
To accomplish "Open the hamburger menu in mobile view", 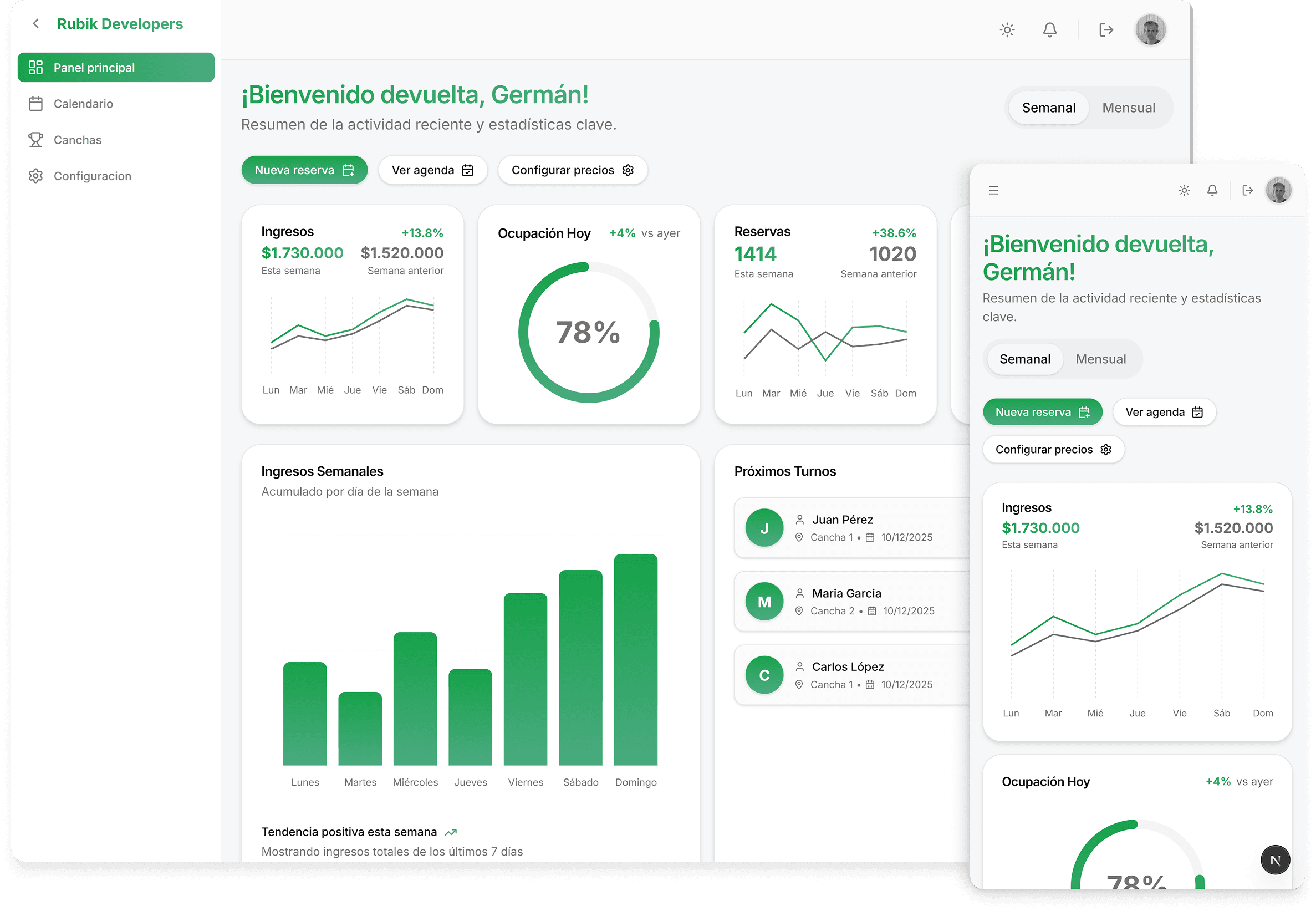I will [993, 190].
